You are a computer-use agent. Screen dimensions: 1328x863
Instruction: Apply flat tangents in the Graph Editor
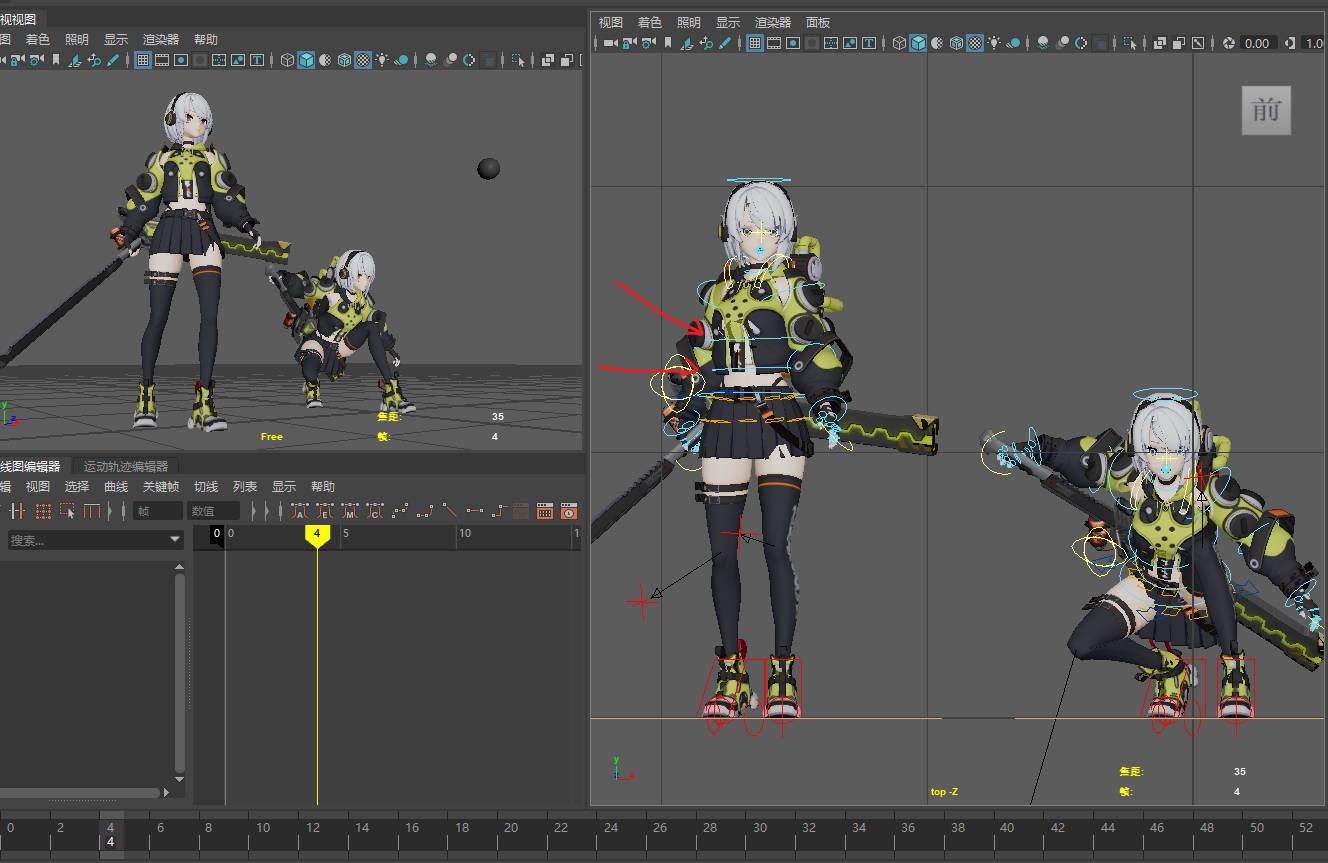474,511
